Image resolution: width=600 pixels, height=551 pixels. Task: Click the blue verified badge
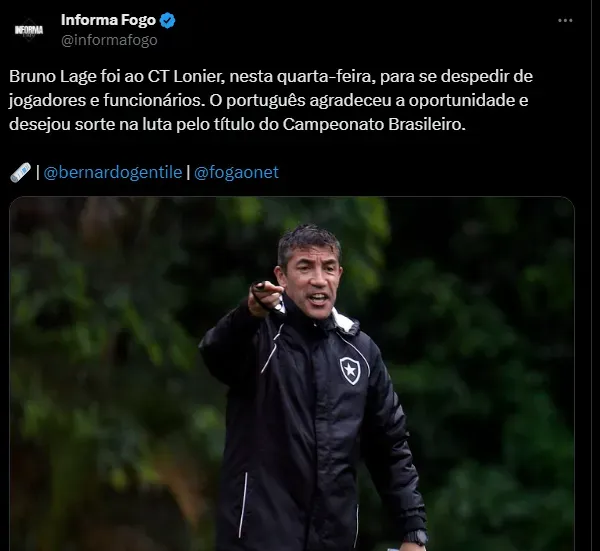[167, 20]
